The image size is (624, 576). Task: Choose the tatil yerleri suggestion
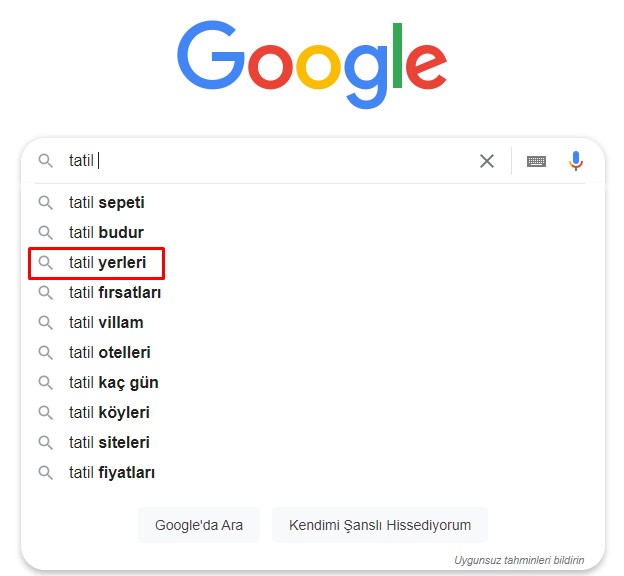(312, 263)
